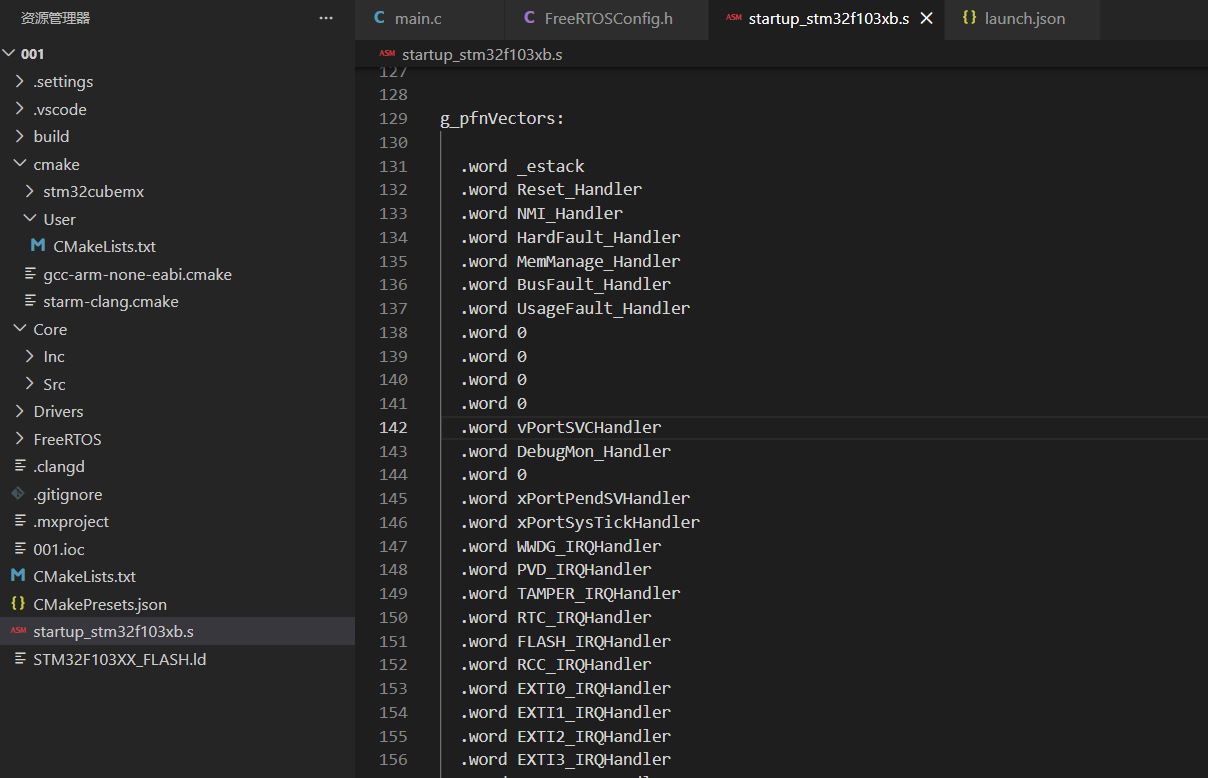The width and height of the screenshot is (1208, 778).
Task: Click line number 129 in the gutter
Action: pos(393,118)
